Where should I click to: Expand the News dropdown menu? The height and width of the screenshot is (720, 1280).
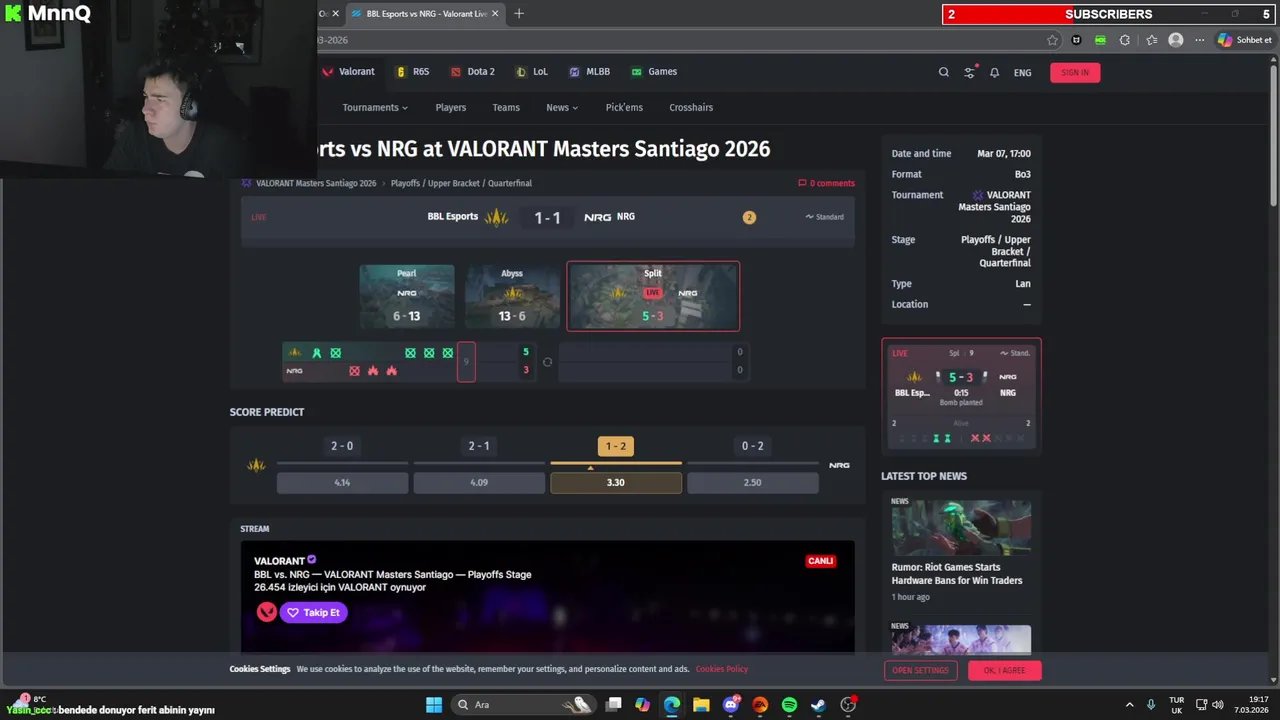563,108
